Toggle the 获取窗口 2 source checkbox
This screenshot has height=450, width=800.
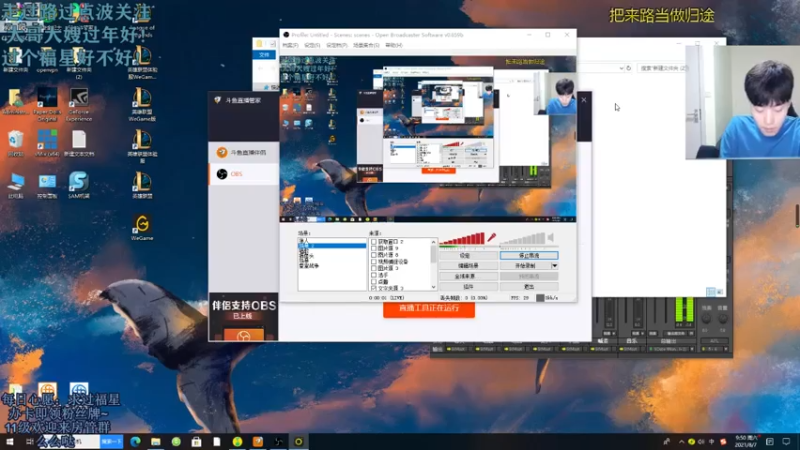(374, 242)
